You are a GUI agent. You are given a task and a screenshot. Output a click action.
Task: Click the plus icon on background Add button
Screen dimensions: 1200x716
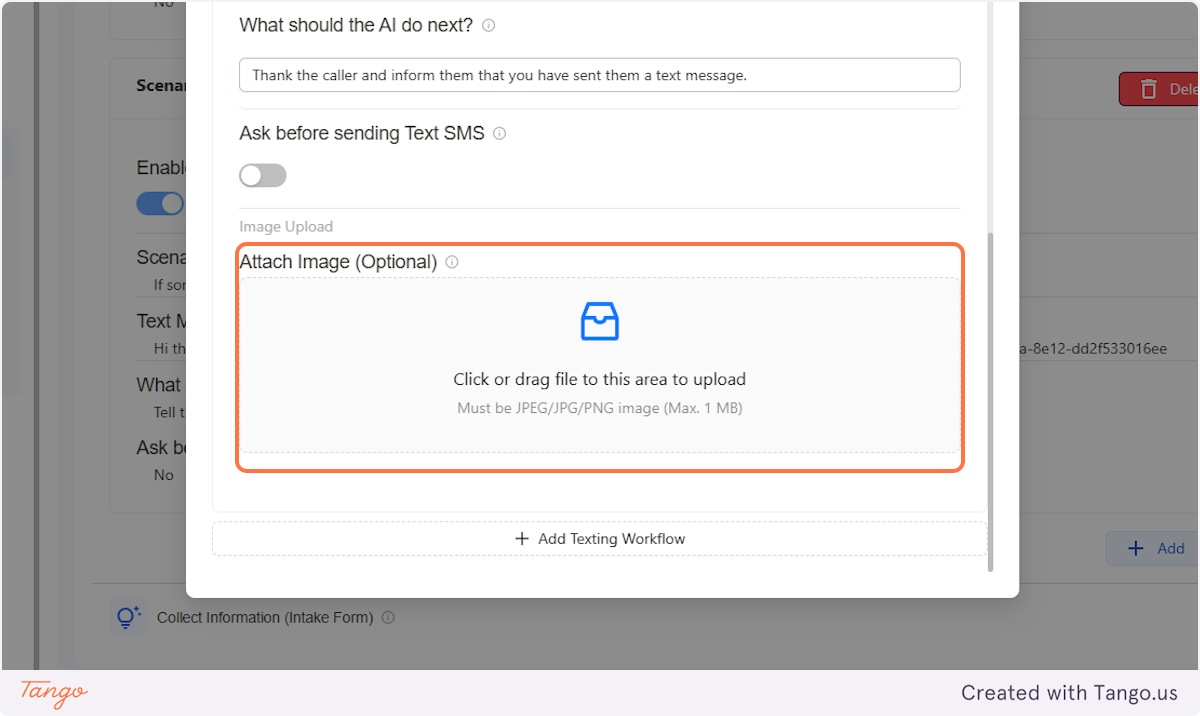pos(1136,548)
